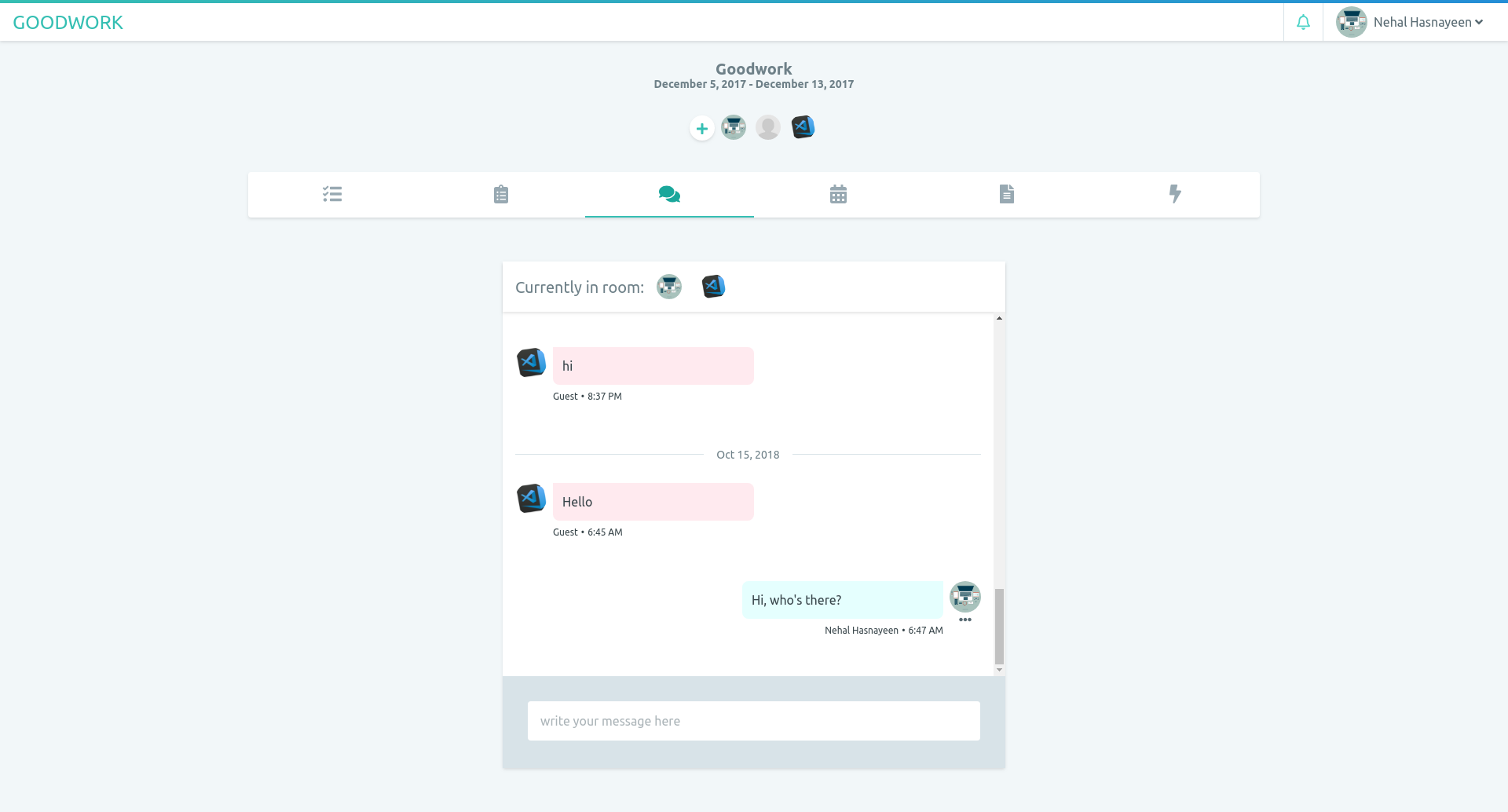This screenshot has height=812, width=1508.
Task: Click the 'Hi, who's there?' message
Action: click(x=843, y=600)
